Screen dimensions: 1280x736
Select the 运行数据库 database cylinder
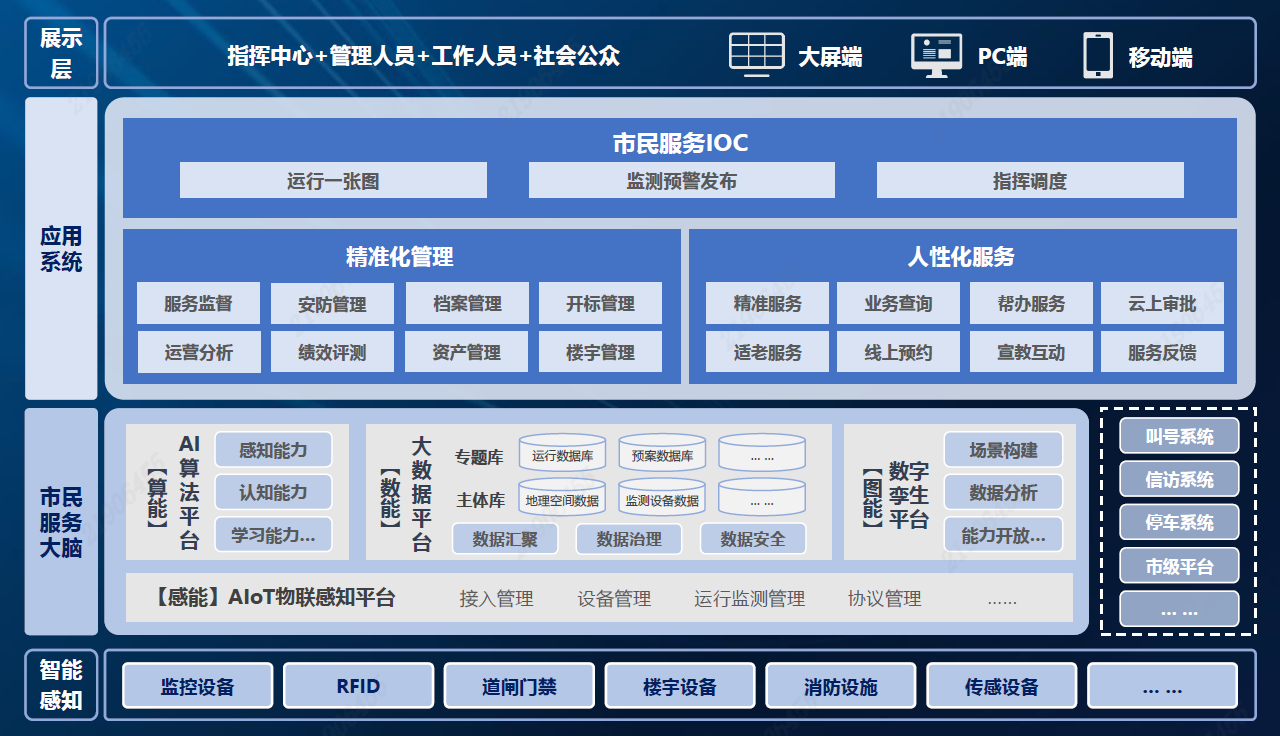click(x=562, y=455)
